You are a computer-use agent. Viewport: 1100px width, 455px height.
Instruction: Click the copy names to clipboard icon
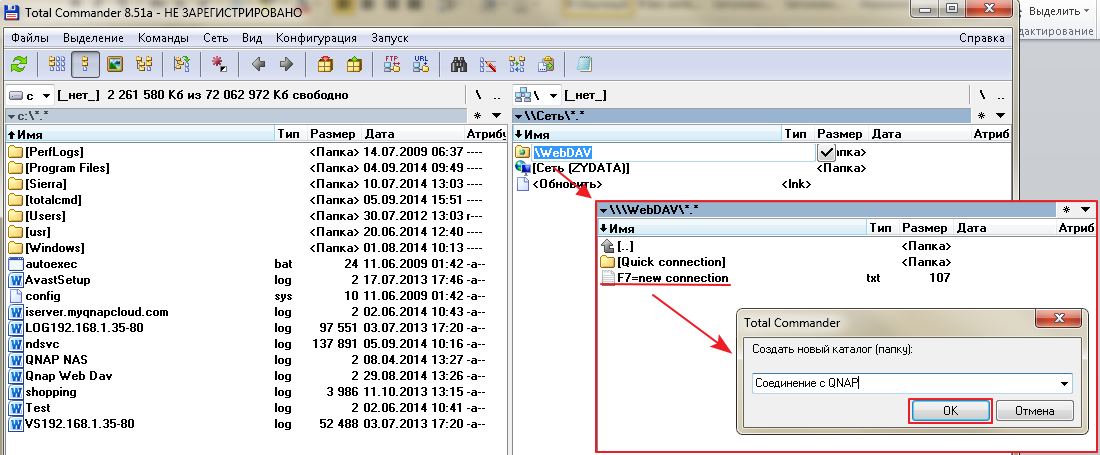(x=546, y=64)
